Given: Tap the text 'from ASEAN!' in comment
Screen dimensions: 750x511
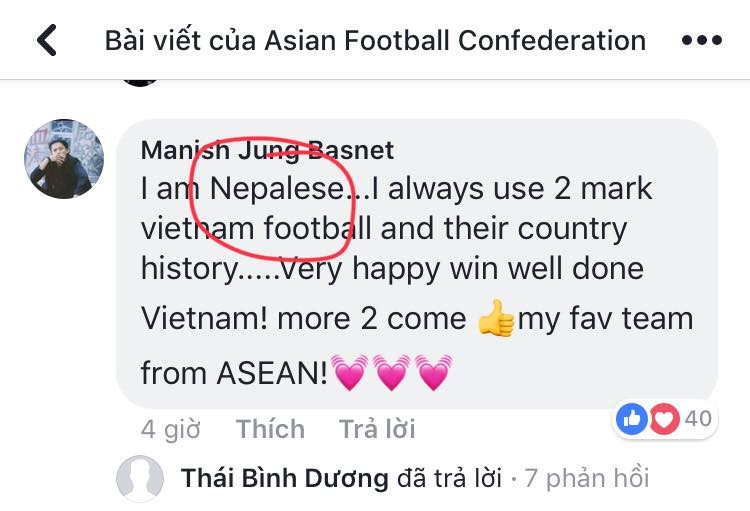Looking at the screenshot, I should pos(234,373).
